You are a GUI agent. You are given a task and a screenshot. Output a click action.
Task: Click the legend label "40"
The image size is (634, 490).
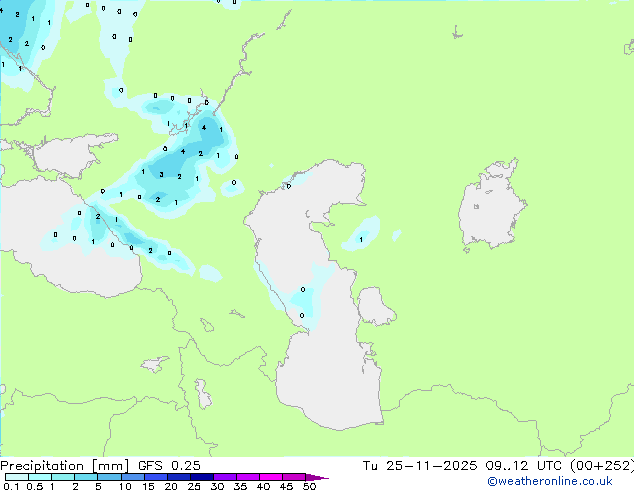(x=263, y=486)
